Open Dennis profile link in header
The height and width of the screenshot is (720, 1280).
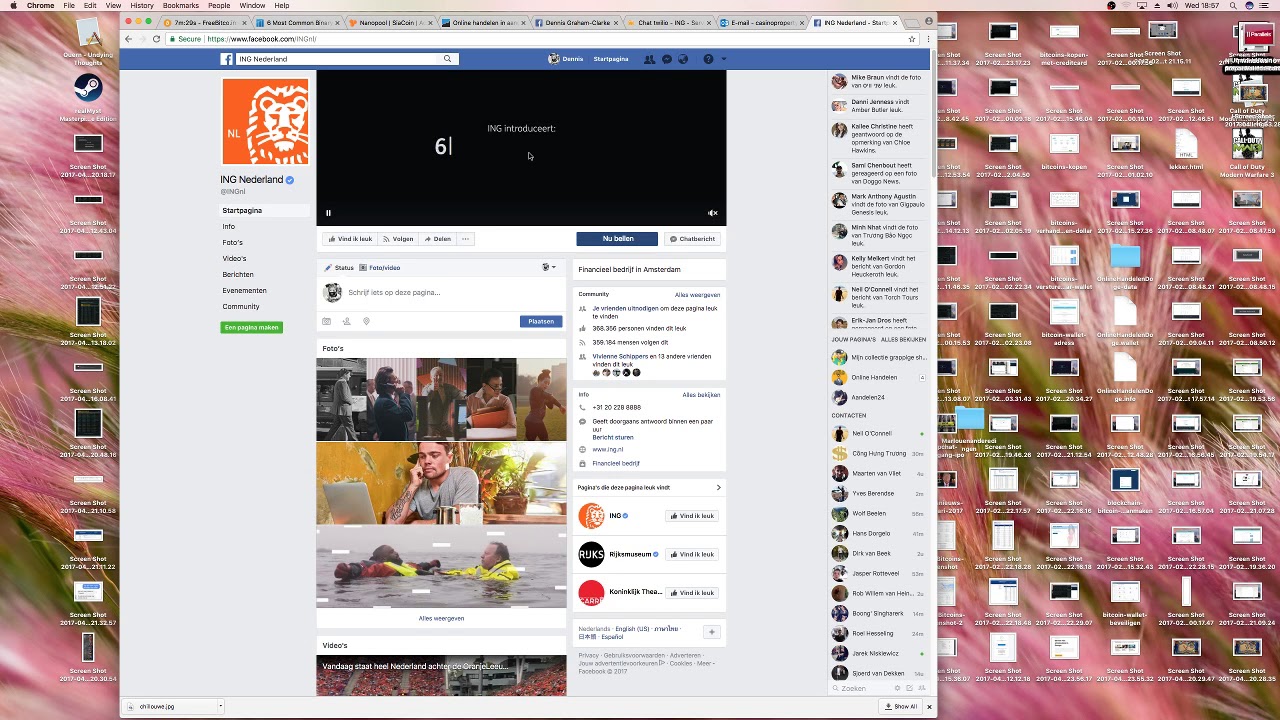coord(566,59)
